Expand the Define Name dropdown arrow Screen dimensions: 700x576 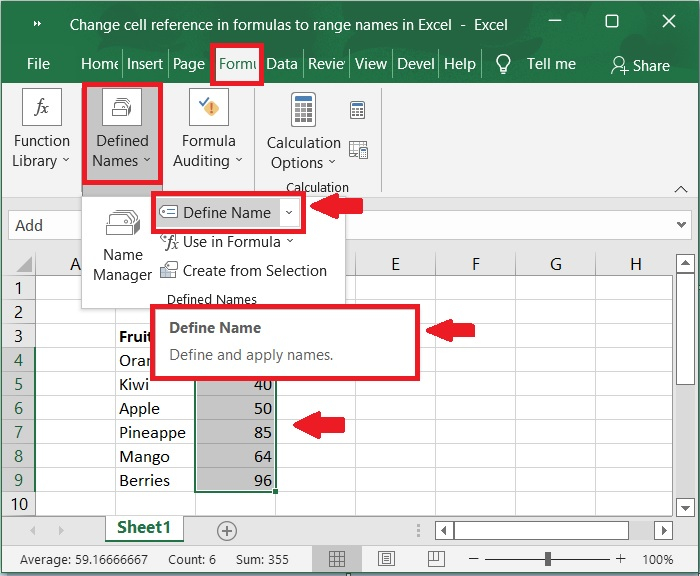click(289, 212)
